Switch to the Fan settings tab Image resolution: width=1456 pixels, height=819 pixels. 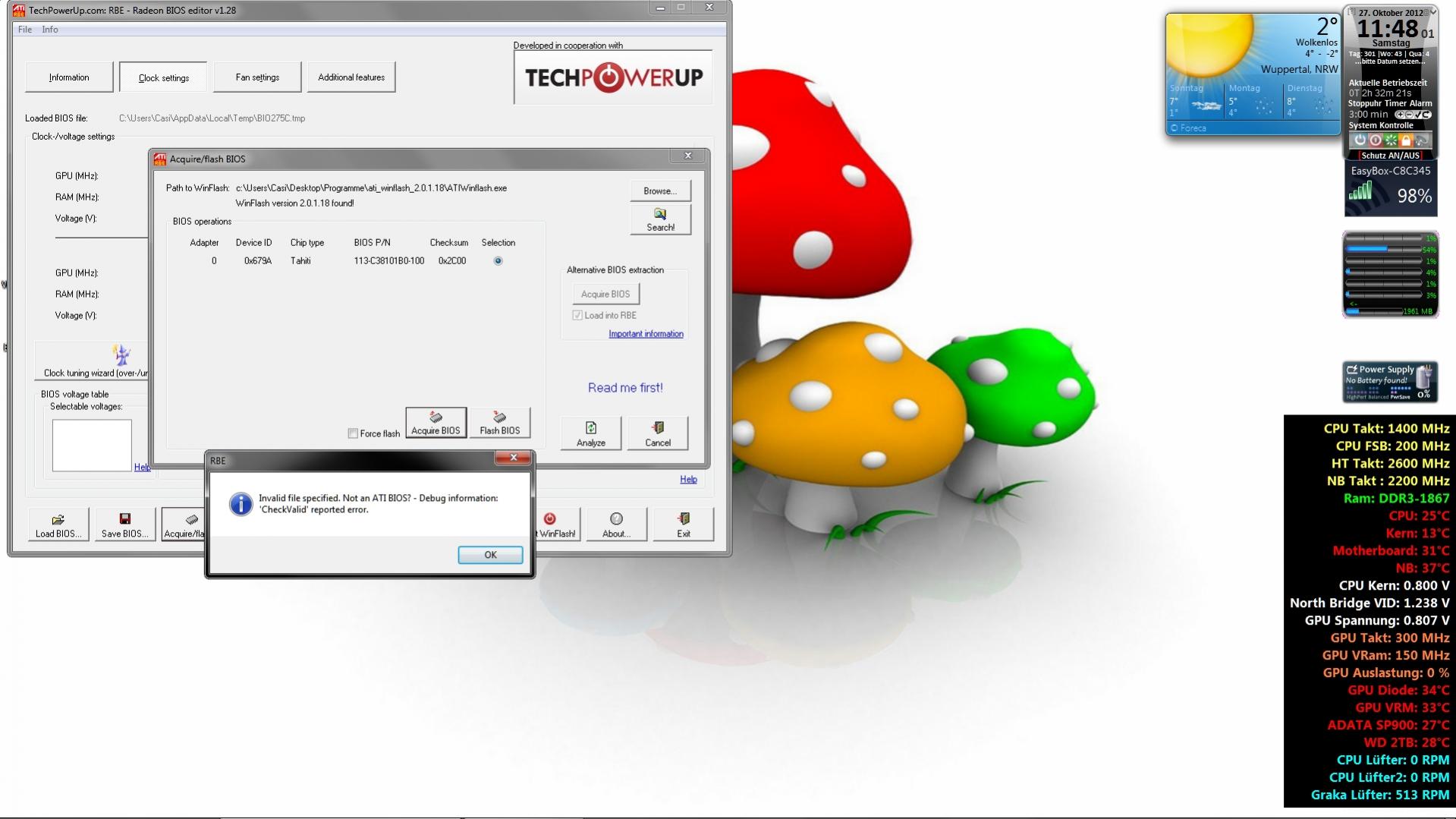point(257,77)
